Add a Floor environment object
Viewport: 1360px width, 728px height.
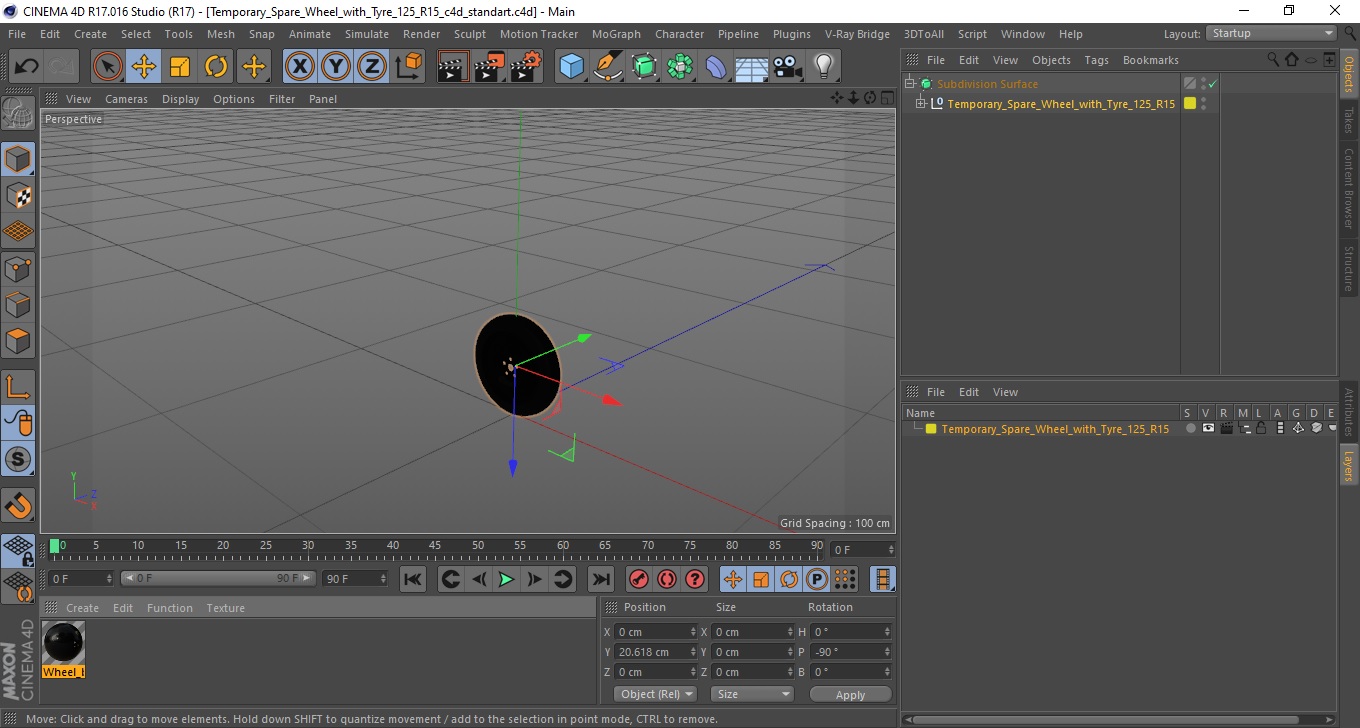click(x=751, y=67)
